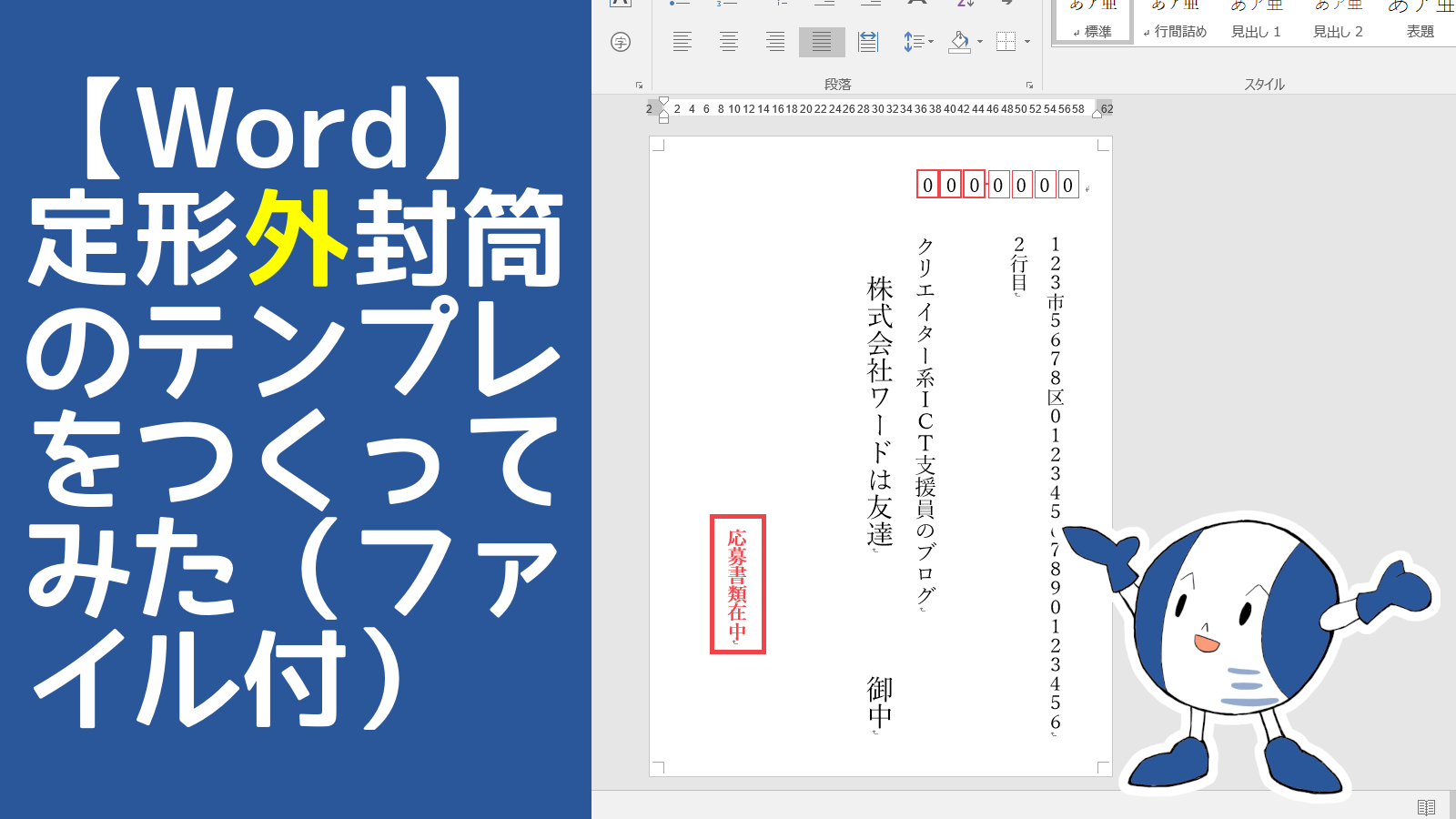
Task: Open the borders dropdown arrow
Action: [x=1027, y=41]
